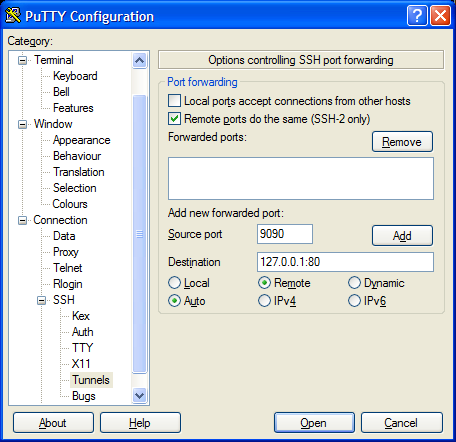Image resolution: width=456 pixels, height=442 pixels.
Task: Open the Auth category
Action: [x=83, y=332]
